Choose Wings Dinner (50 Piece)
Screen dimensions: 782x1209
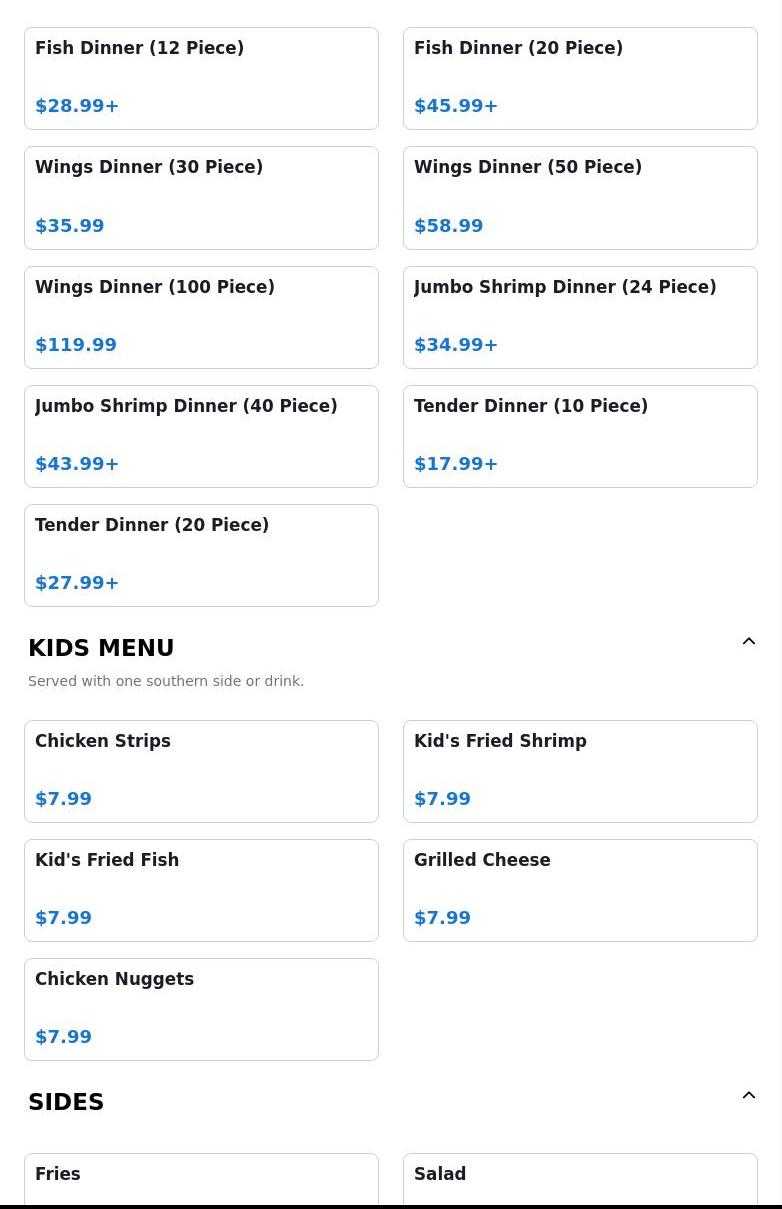580,198
